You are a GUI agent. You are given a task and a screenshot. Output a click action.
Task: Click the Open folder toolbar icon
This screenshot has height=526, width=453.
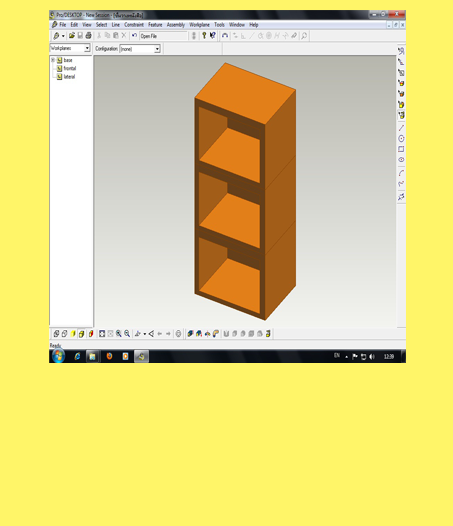coord(71,36)
